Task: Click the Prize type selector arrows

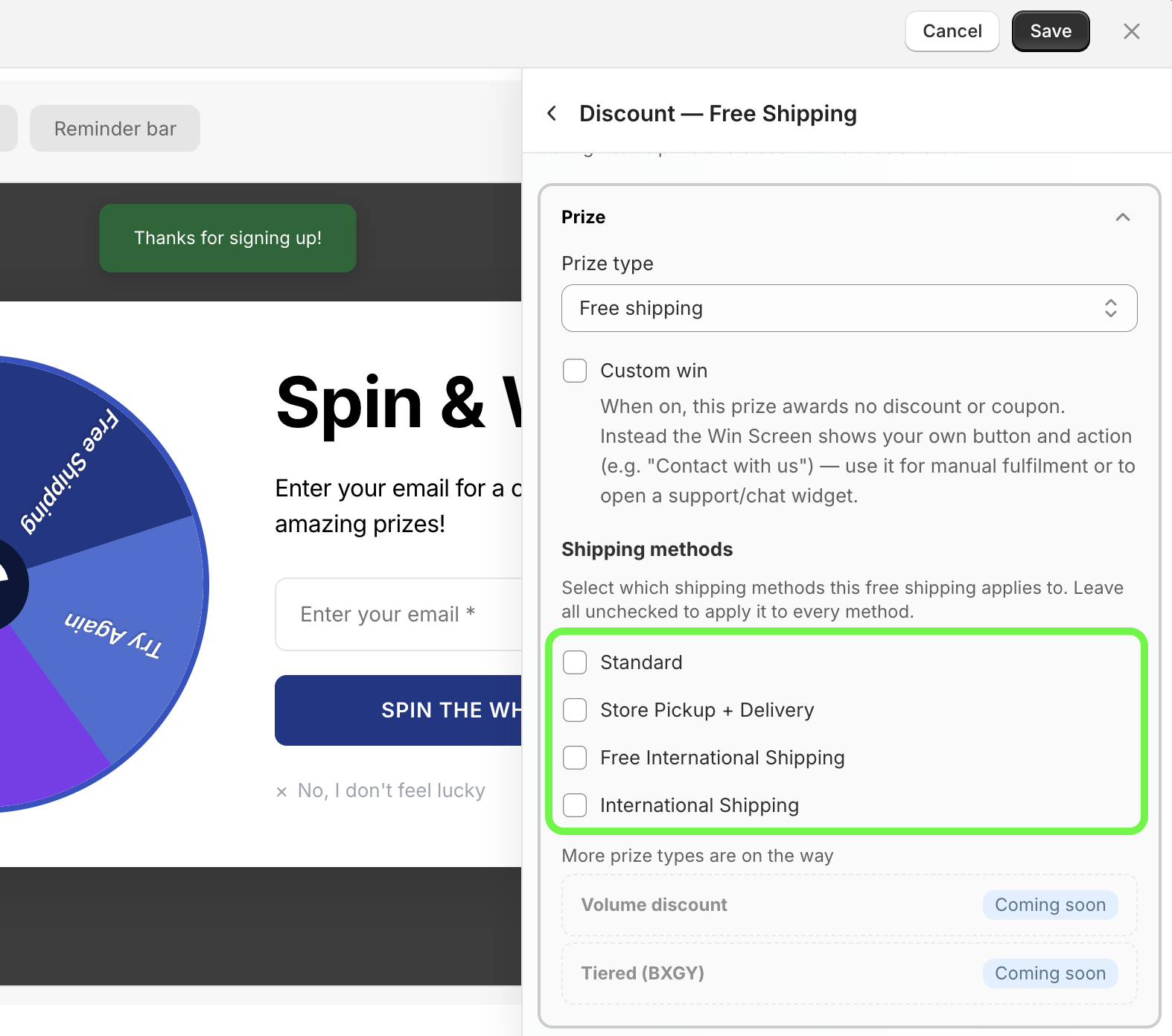Action: 1110,308
